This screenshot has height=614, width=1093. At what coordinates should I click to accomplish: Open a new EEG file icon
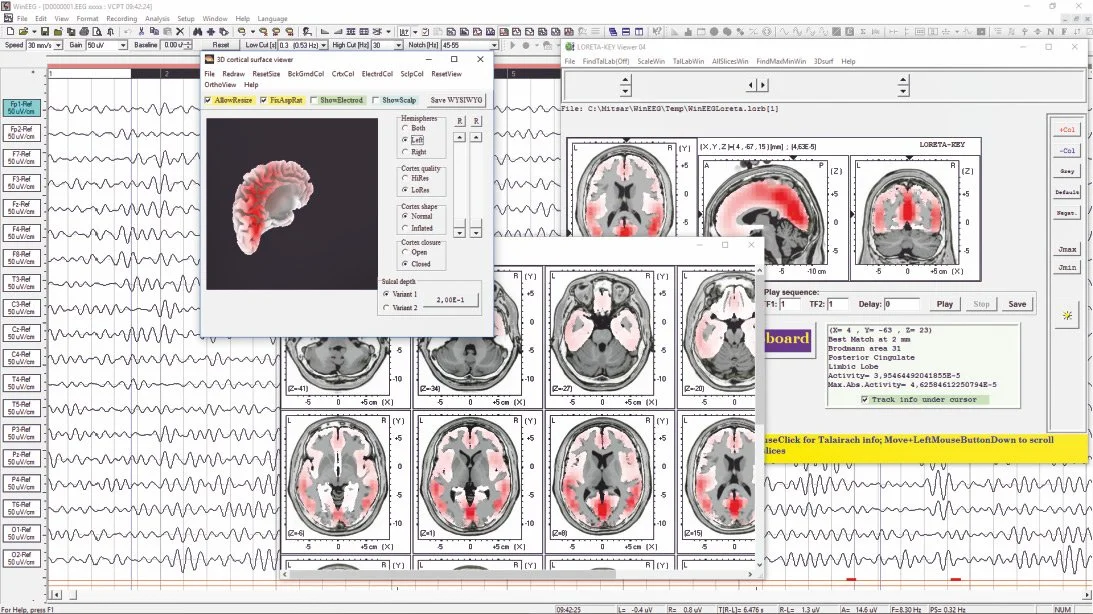click(x=10, y=32)
